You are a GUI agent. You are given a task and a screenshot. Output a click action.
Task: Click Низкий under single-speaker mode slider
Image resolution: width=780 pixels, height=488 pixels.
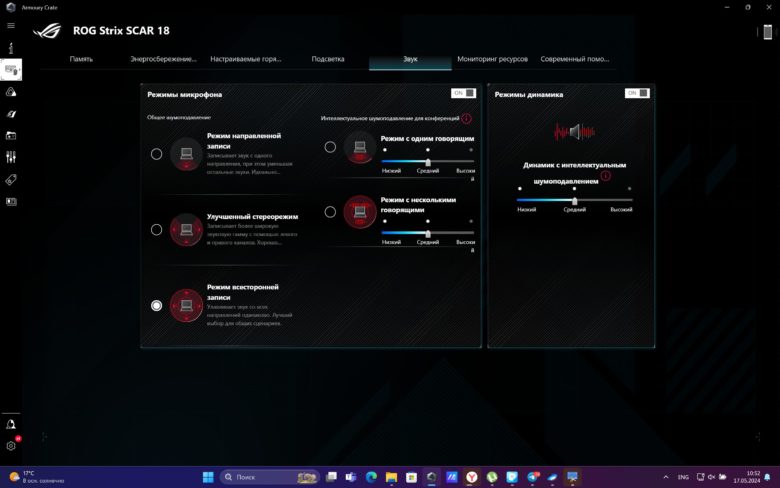click(x=391, y=171)
